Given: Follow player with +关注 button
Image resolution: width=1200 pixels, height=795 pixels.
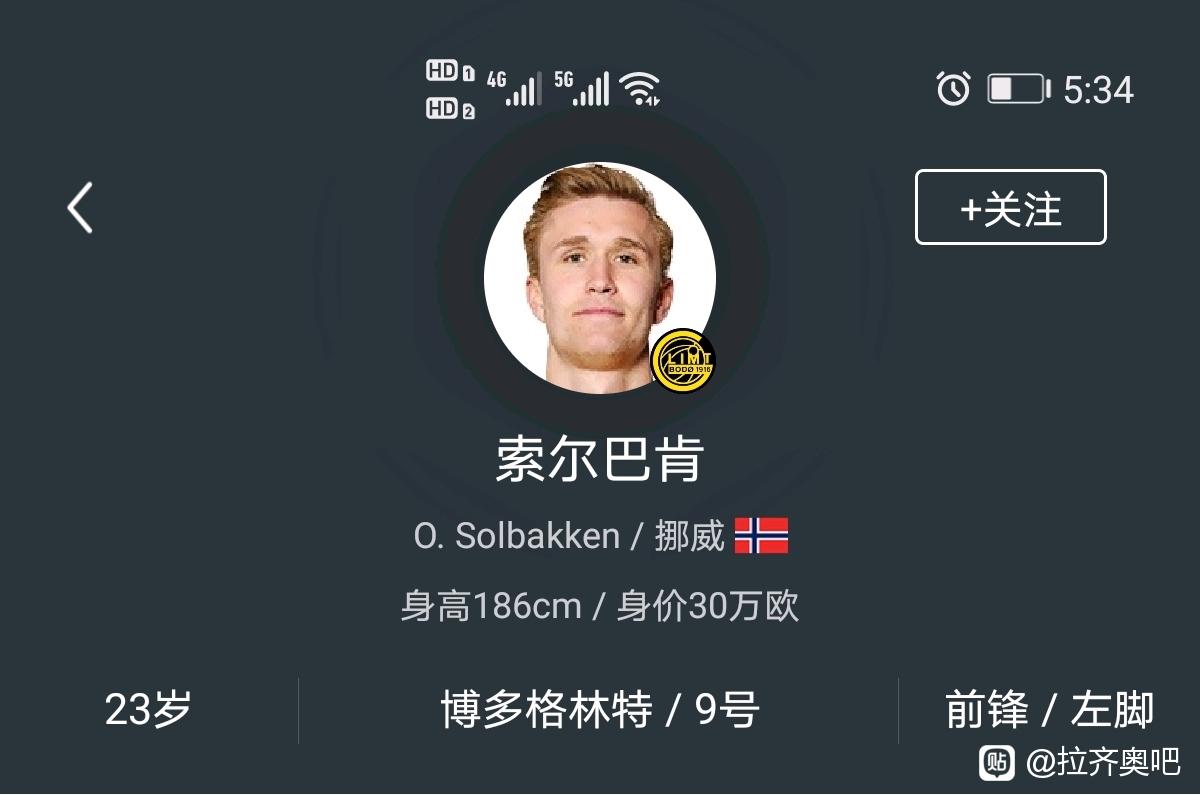Looking at the screenshot, I should coord(1011,208).
